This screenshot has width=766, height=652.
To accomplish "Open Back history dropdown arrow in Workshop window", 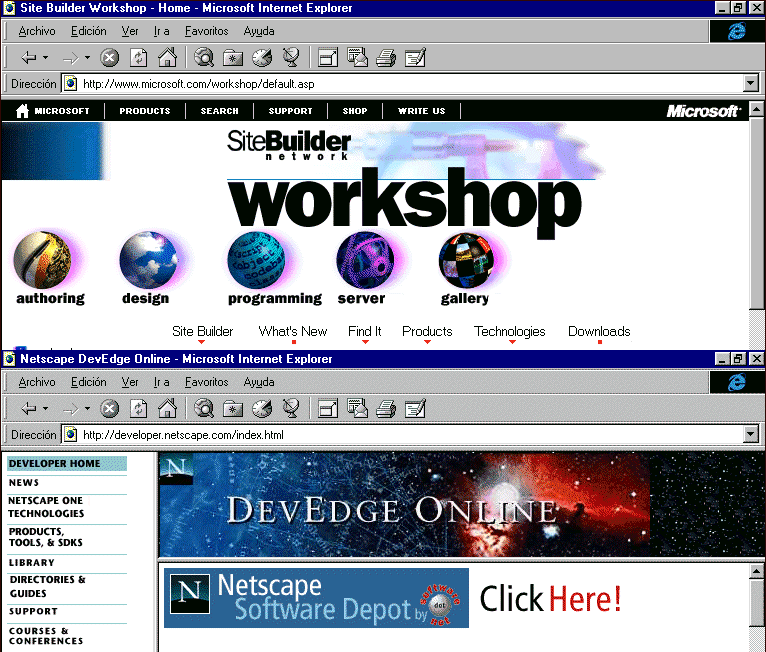I will coord(45,58).
